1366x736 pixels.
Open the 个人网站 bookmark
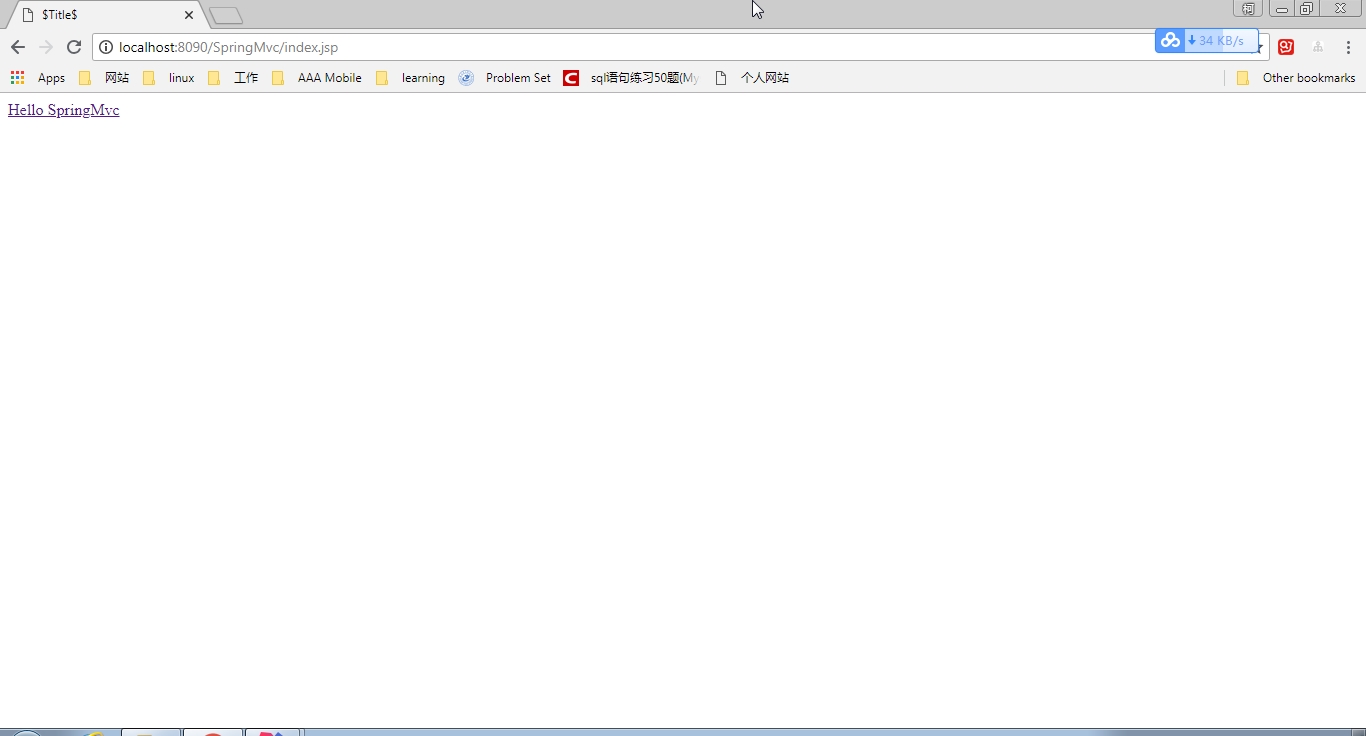pyautogui.click(x=752, y=77)
